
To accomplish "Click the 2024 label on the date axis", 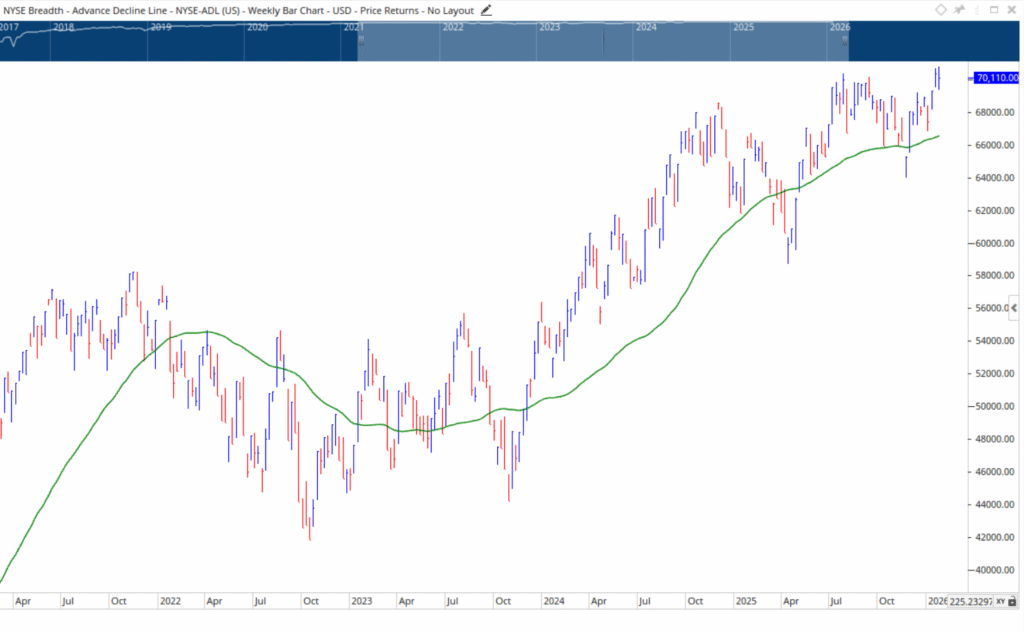I will 554,602.
